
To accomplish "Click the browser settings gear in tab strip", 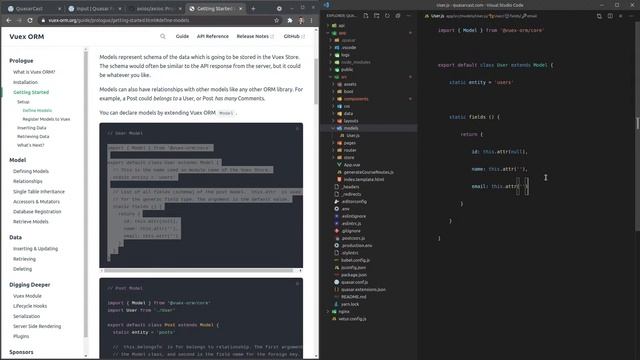I will click(279, 8).
